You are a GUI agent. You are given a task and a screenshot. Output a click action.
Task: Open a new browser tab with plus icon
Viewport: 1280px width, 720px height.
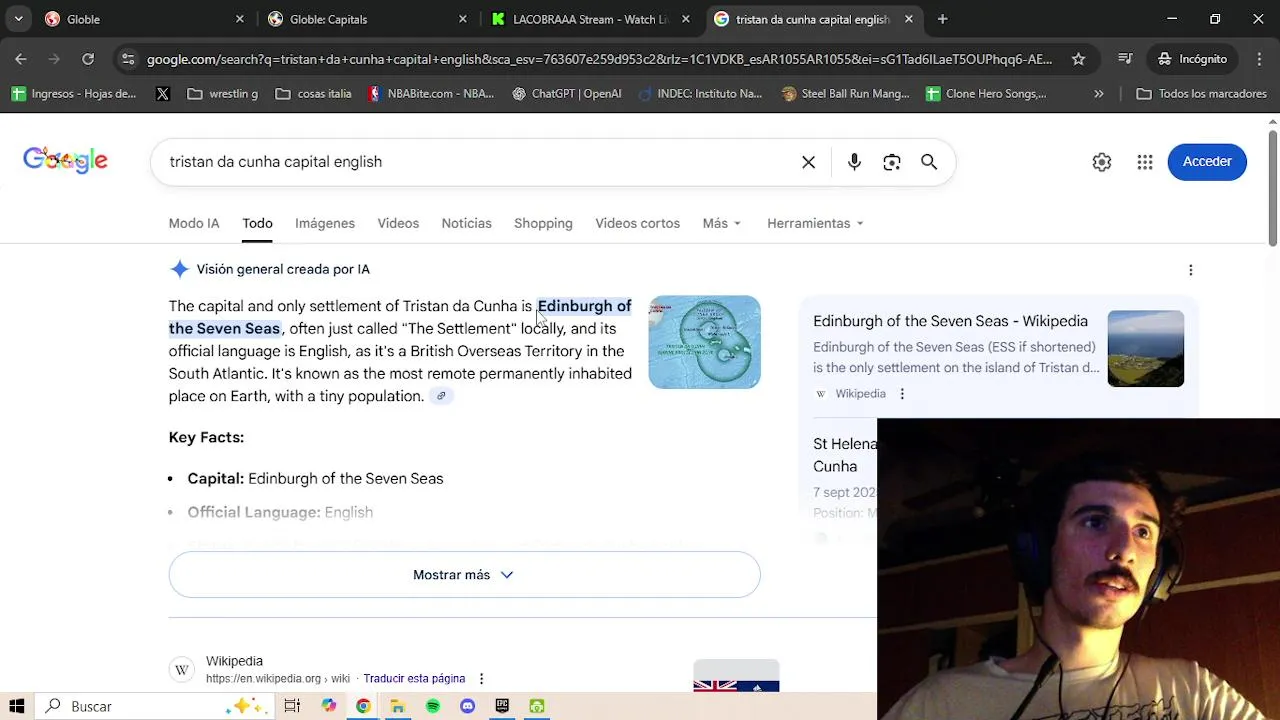click(942, 19)
